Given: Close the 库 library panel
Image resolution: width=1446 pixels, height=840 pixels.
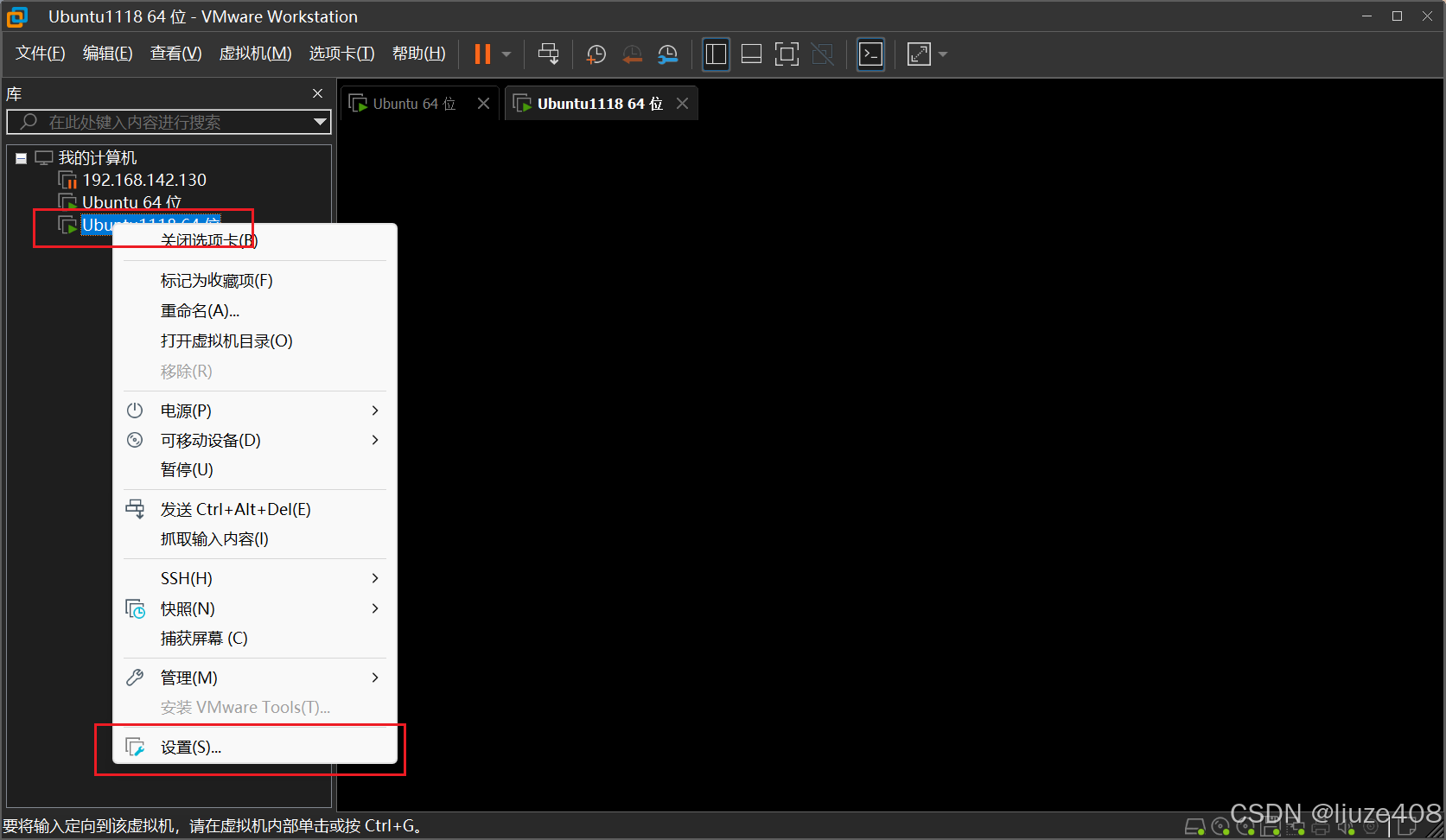Looking at the screenshot, I should 318,93.
